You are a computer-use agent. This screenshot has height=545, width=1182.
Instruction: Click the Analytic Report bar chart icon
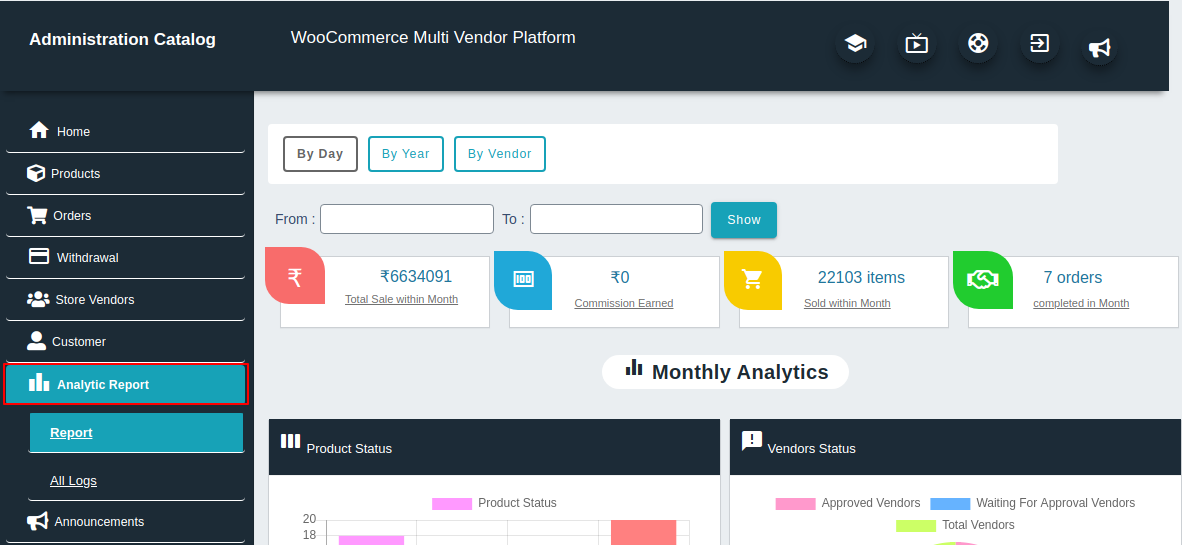pos(38,383)
